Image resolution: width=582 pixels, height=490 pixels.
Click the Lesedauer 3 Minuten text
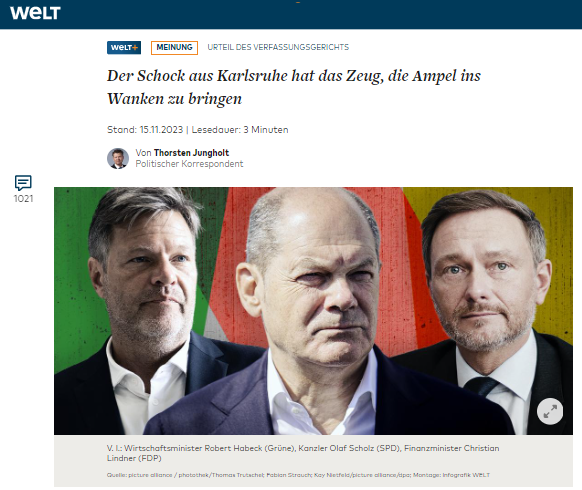coord(240,130)
